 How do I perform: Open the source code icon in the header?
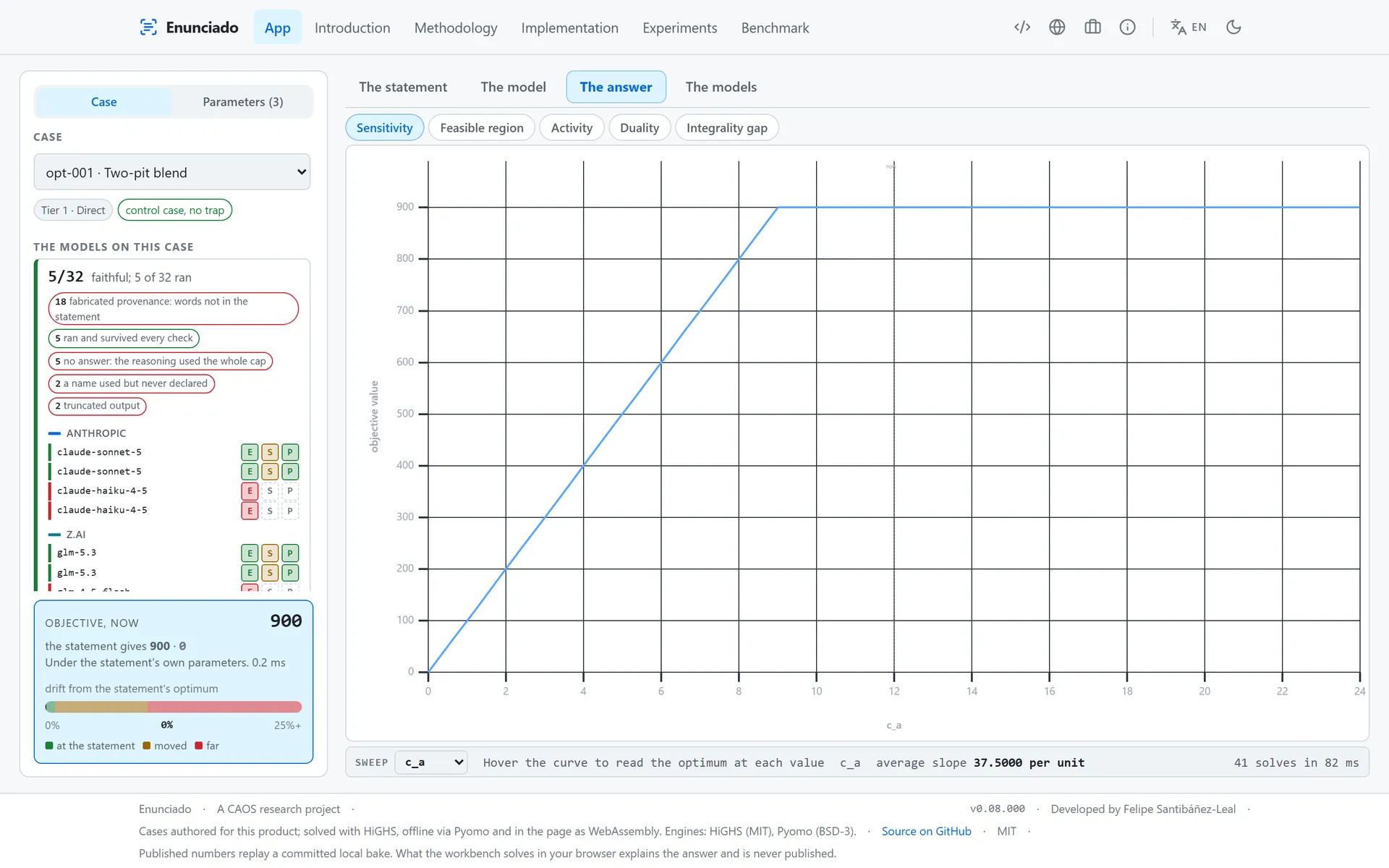pyautogui.click(x=1022, y=27)
